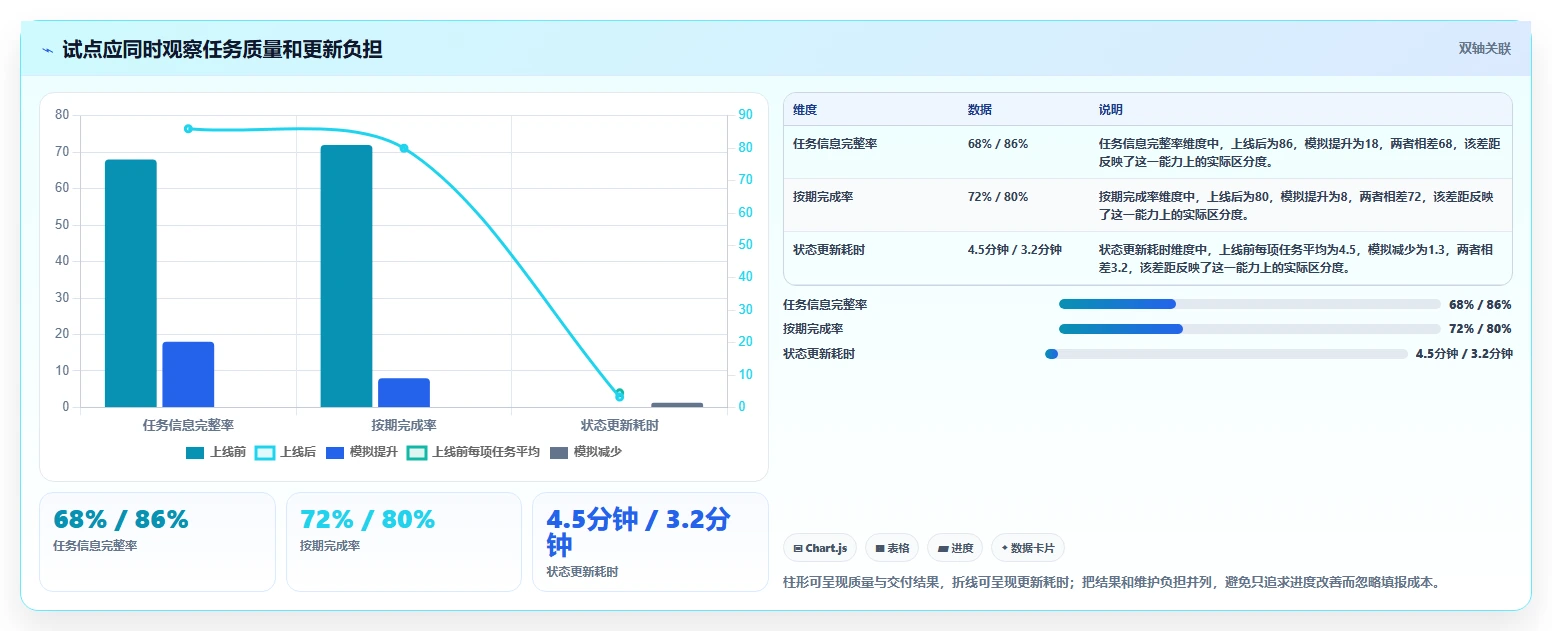
Task: Click the 数据 column header
Action: [x=980, y=110]
